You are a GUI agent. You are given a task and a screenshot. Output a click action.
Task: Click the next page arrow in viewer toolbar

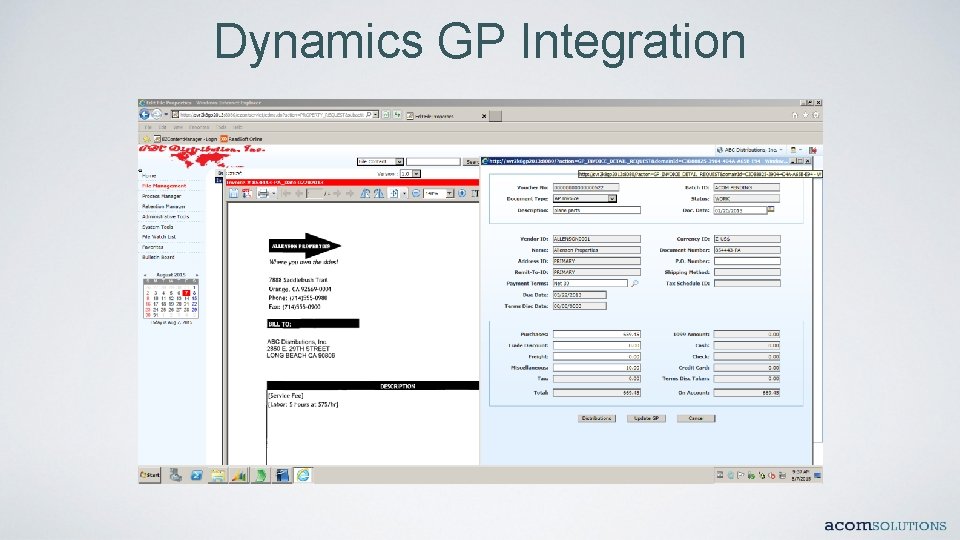coord(337,193)
